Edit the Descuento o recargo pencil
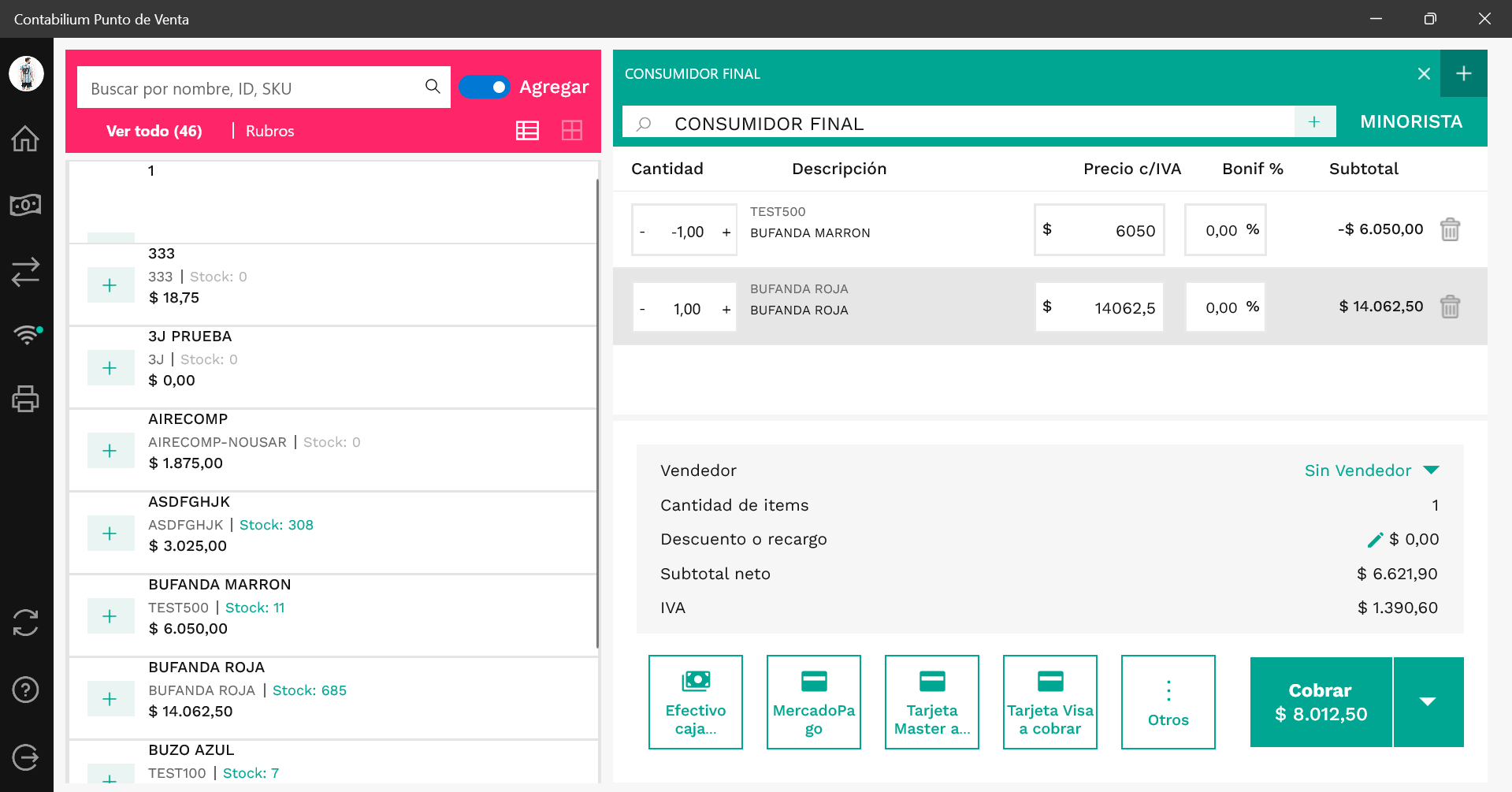Screen dimensions: 1512x792 1375,540
